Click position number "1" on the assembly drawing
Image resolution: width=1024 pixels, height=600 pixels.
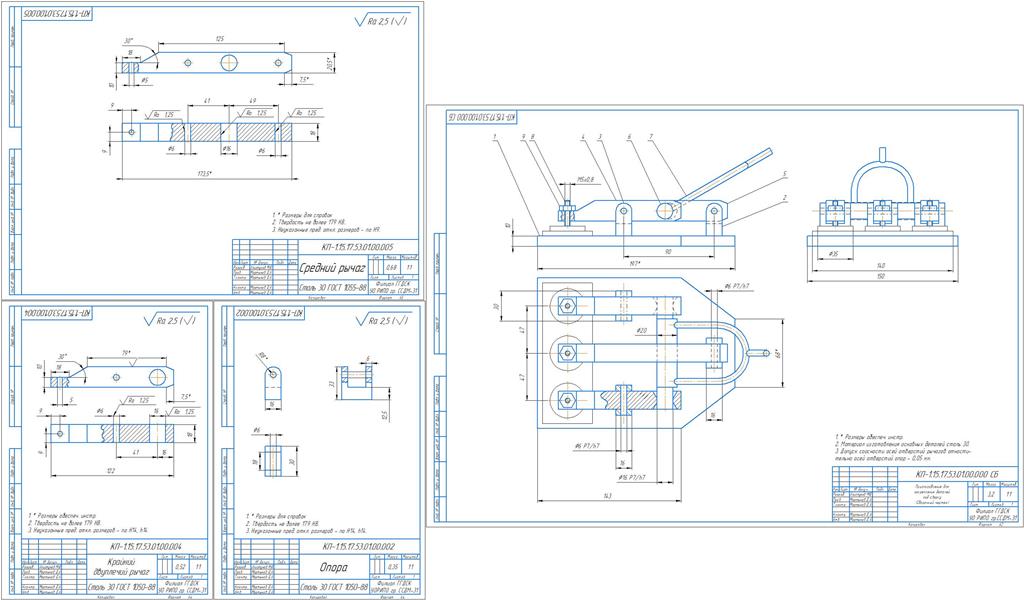coord(496,137)
